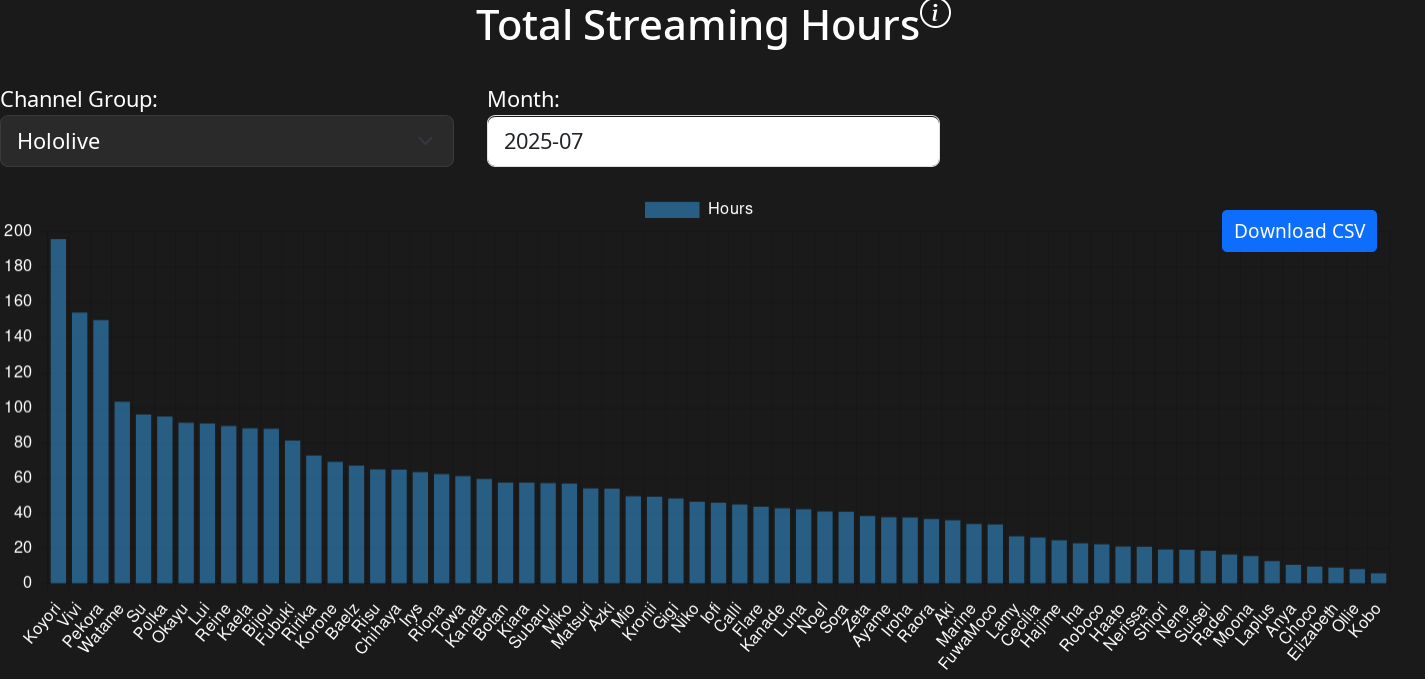The image size is (1426, 679).
Task: Click the Kaela axis label
Action: pyautogui.click(x=235, y=620)
